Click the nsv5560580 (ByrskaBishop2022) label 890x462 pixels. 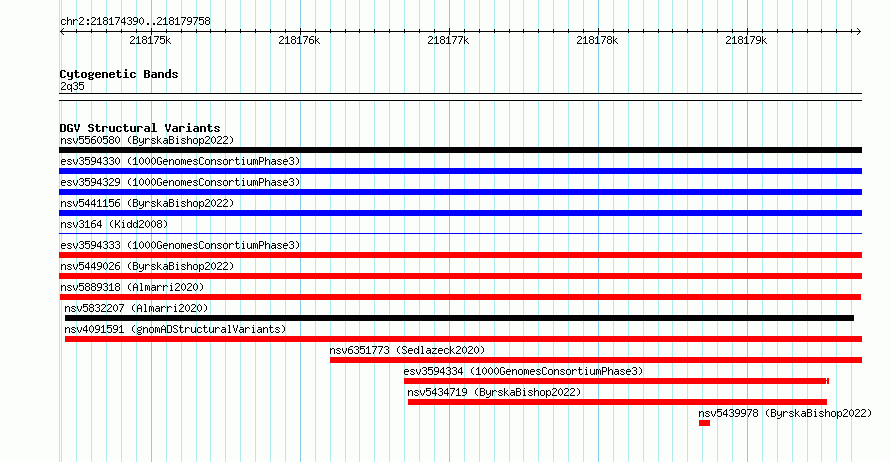pyautogui.click(x=147, y=140)
